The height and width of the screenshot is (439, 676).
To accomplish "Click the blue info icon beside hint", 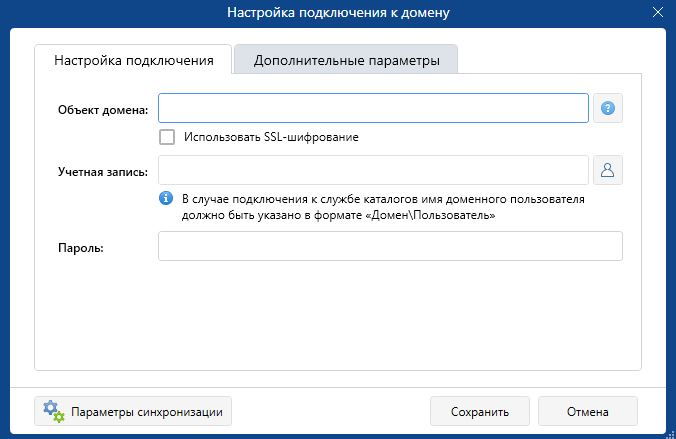I will 166,198.
